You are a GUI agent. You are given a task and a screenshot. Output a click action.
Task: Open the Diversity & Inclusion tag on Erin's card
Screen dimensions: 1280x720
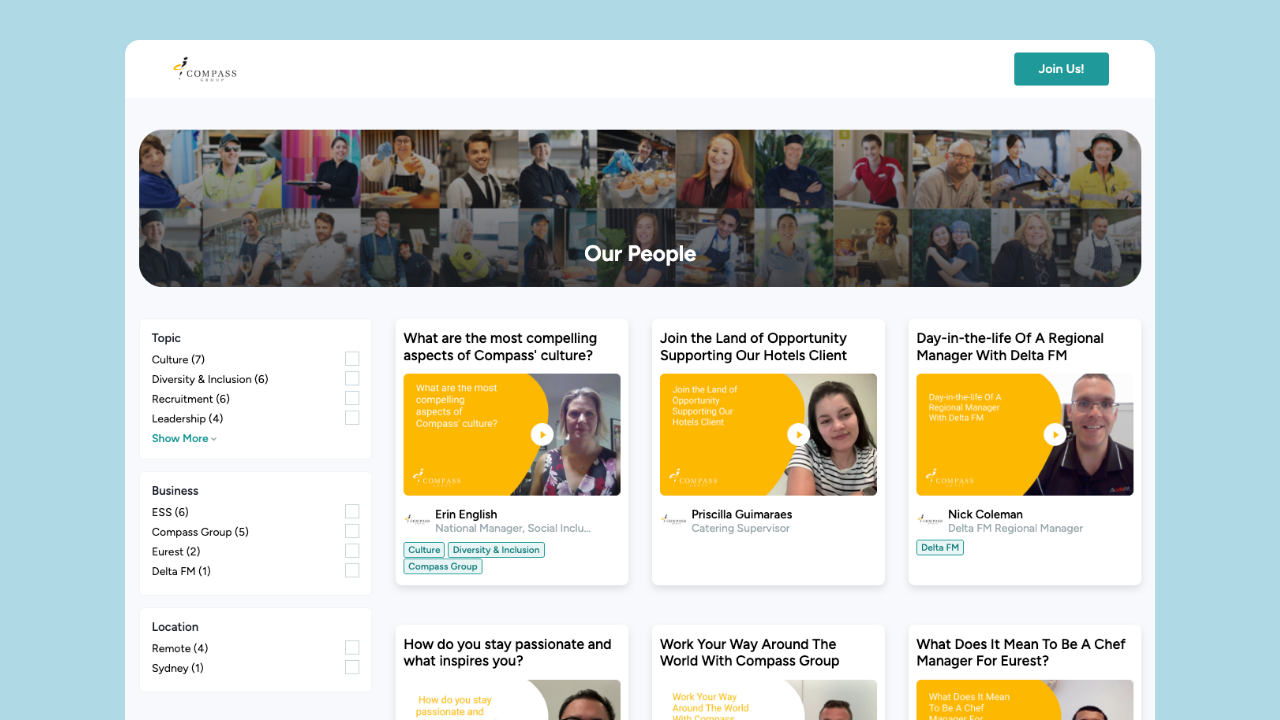click(496, 550)
